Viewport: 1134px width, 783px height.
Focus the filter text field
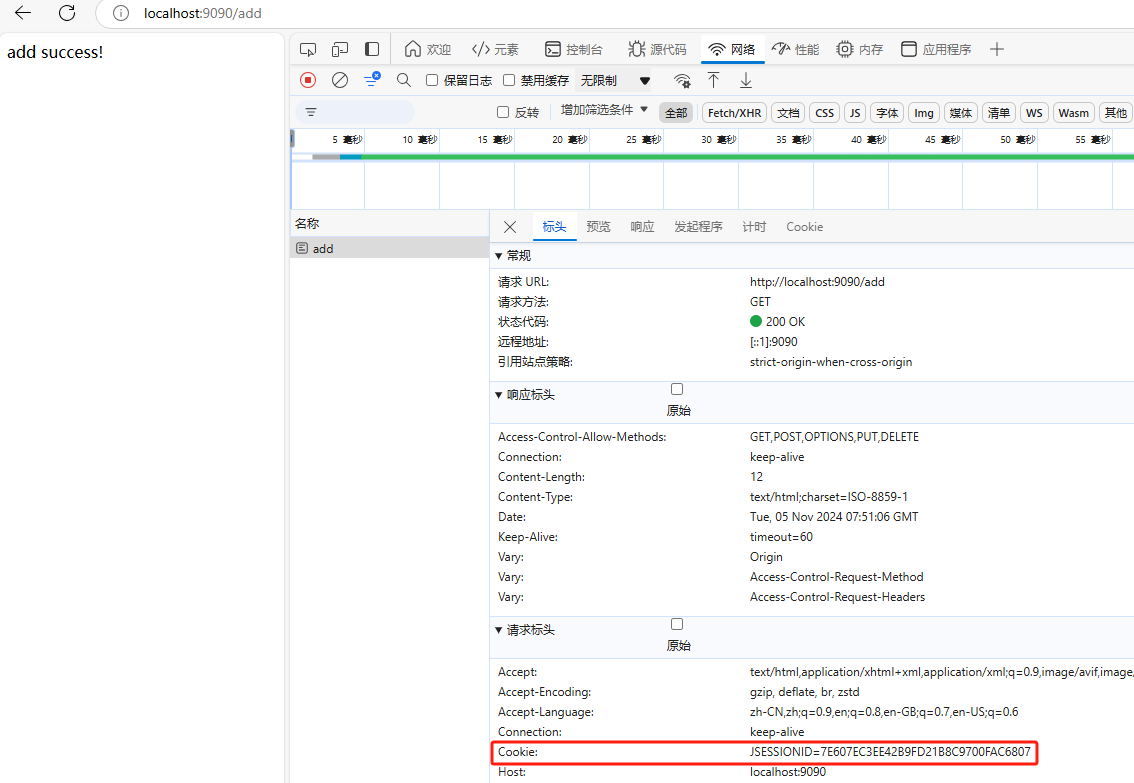355,112
